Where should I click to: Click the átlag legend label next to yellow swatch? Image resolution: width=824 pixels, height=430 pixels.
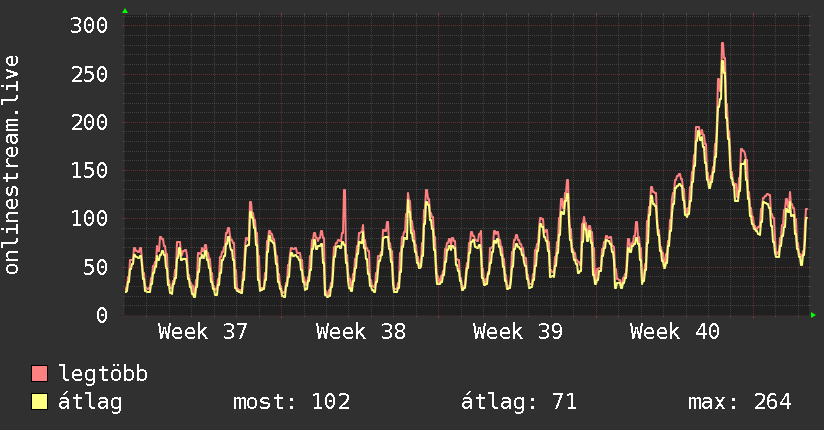tap(90, 402)
